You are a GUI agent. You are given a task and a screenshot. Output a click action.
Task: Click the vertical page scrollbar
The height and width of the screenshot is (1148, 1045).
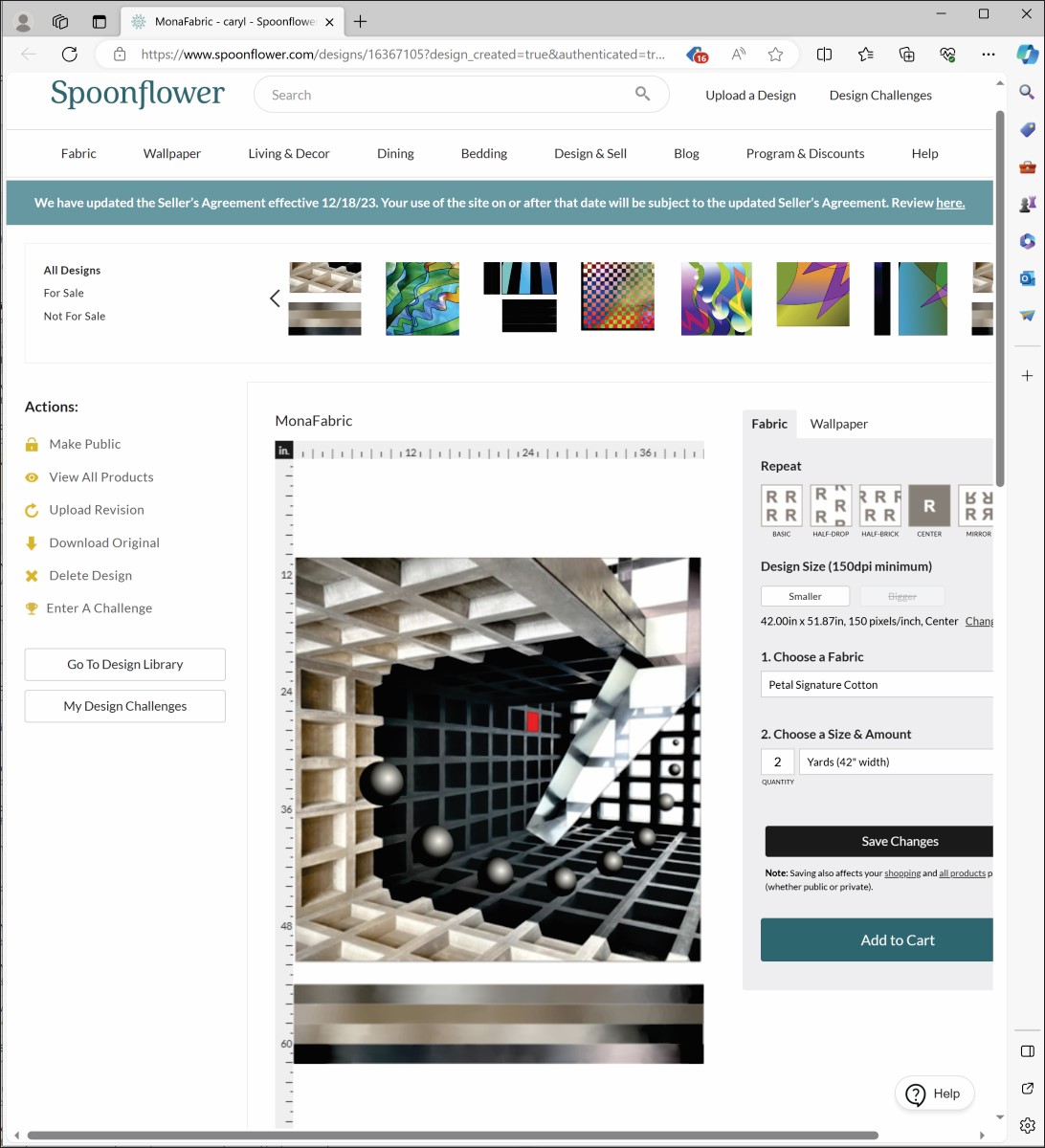pyautogui.click(x=1000, y=298)
